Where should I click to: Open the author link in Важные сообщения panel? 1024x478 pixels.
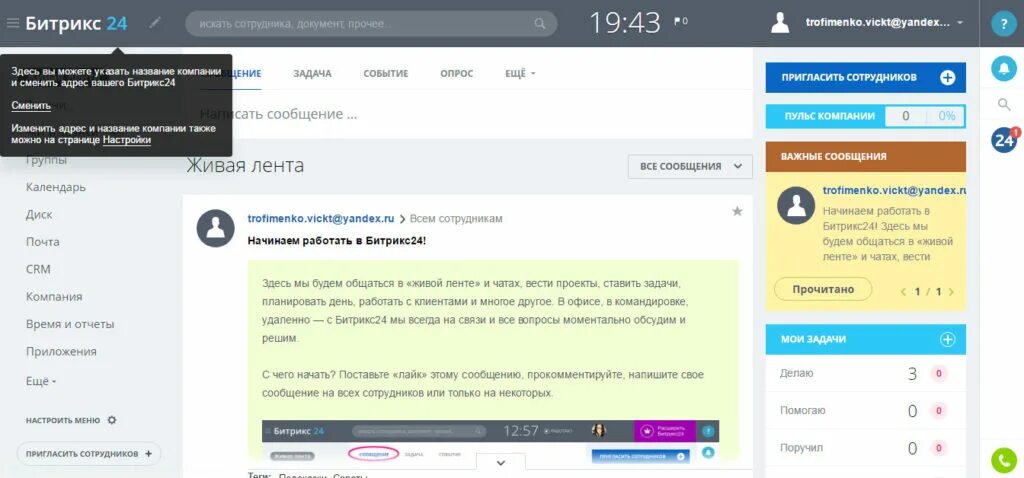pyautogui.click(x=894, y=191)
